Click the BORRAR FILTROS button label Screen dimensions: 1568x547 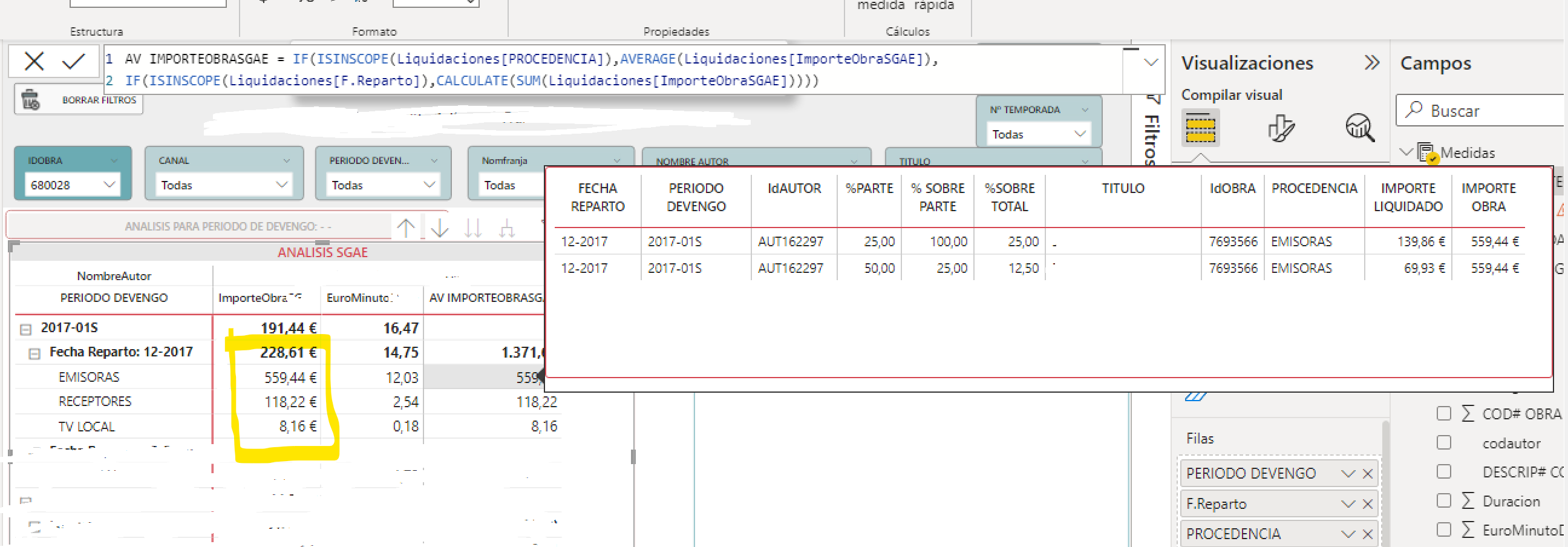tap(99, 100)
